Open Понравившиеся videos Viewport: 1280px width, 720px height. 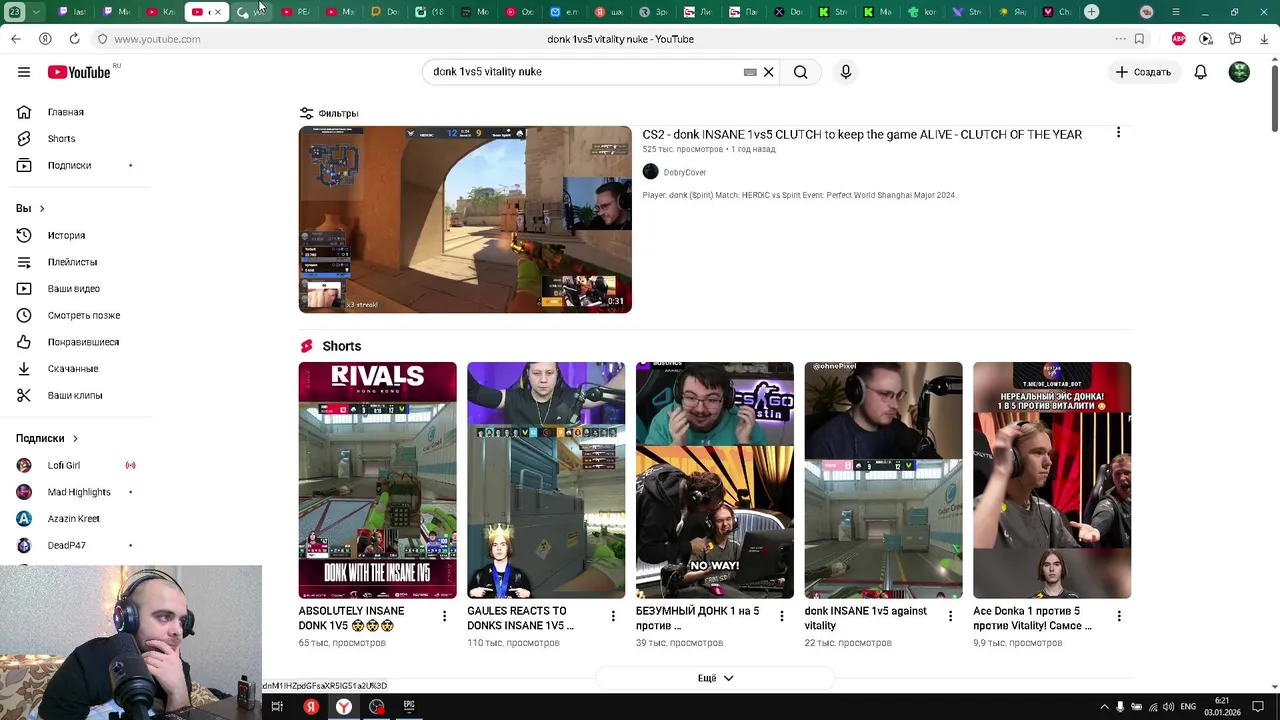83,342
